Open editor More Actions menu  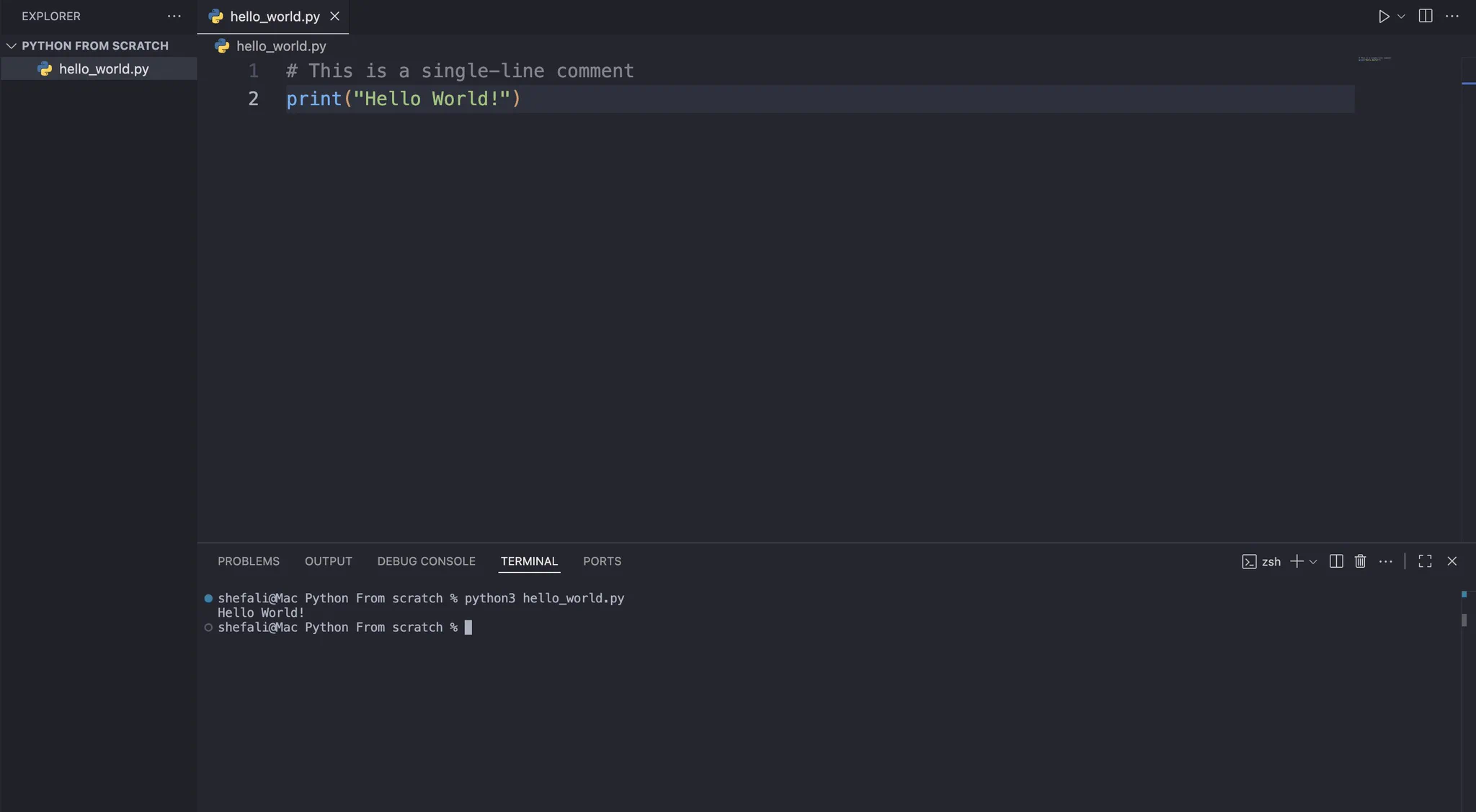click(x=1452, y=16)
